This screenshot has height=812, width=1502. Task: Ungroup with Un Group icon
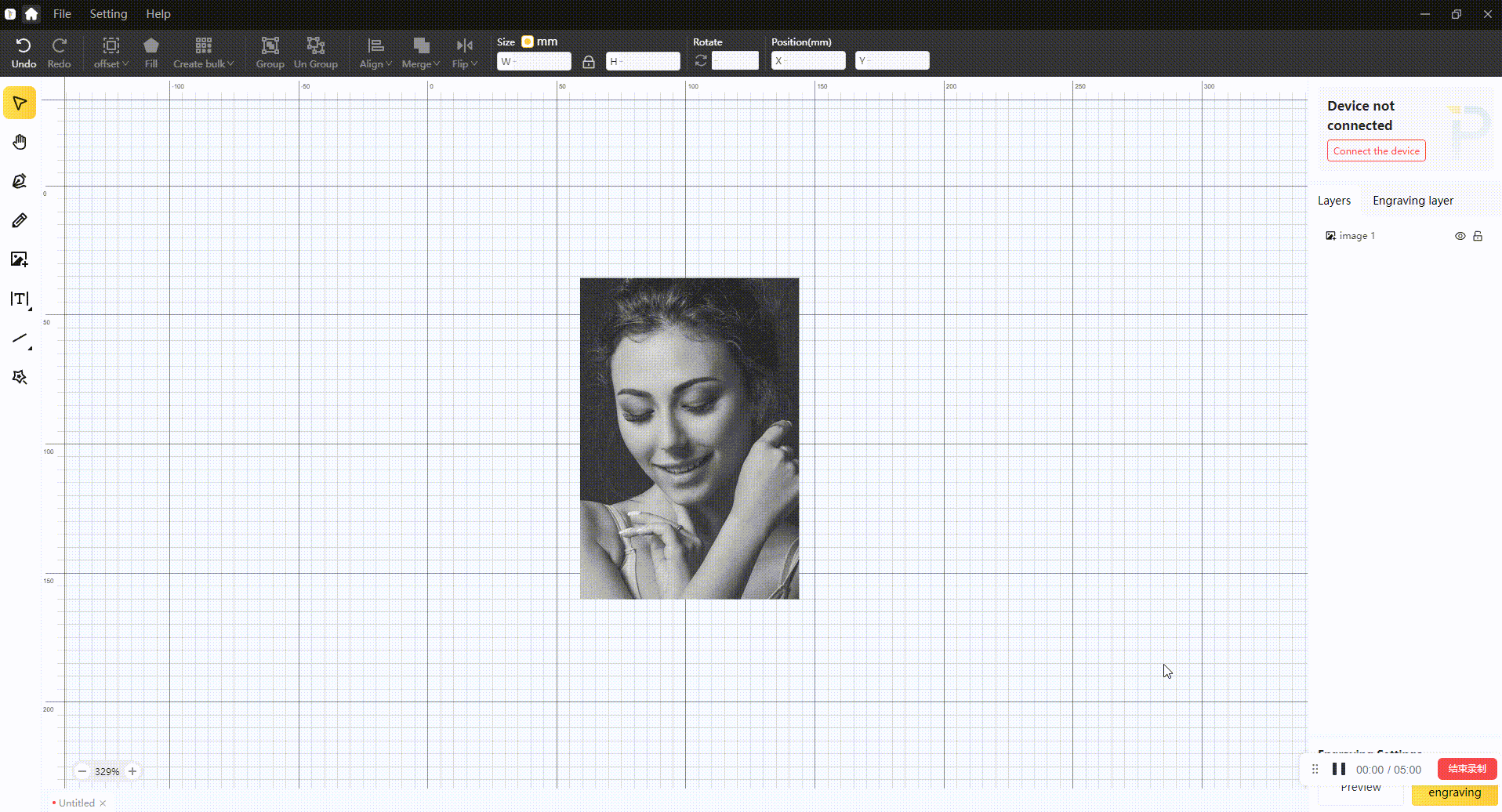pyautogui.click(x=316, y=53)
